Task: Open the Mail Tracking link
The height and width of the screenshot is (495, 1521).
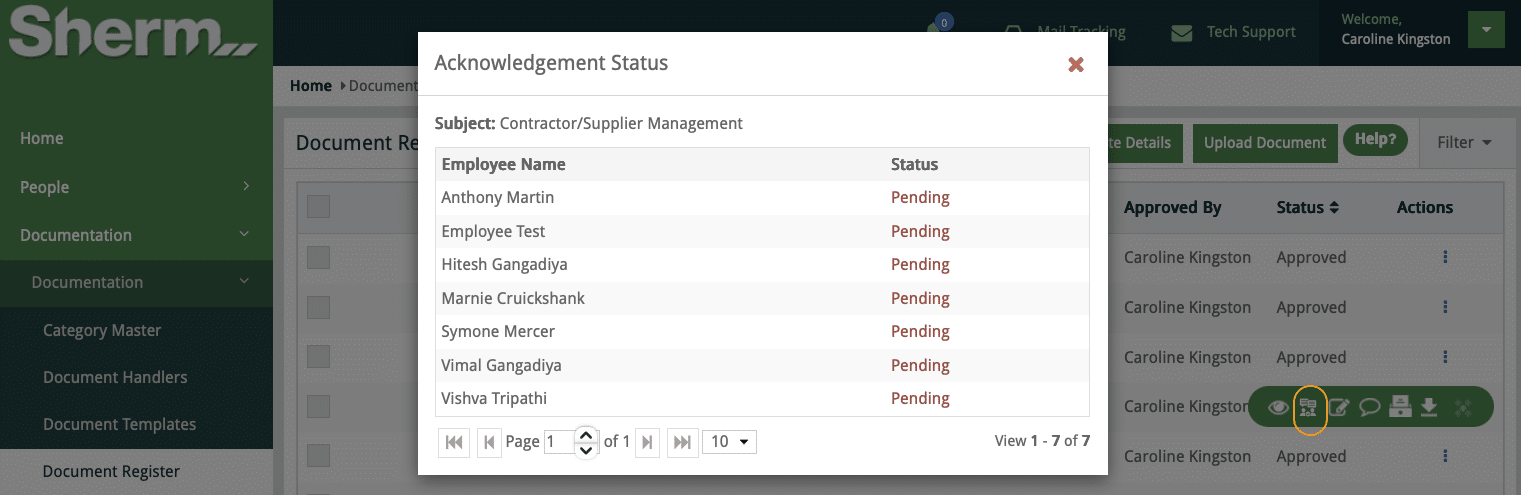Action: [x=1081, y=32]
